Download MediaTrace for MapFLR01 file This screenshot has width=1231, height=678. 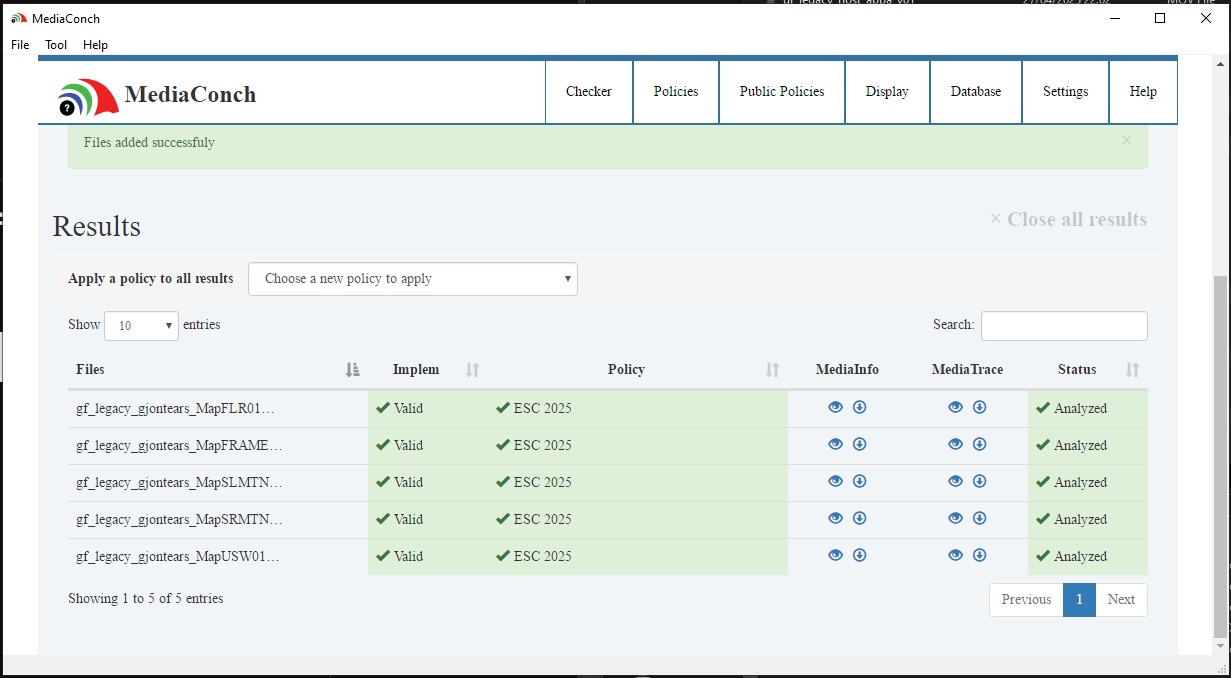[x=979, y=407]
